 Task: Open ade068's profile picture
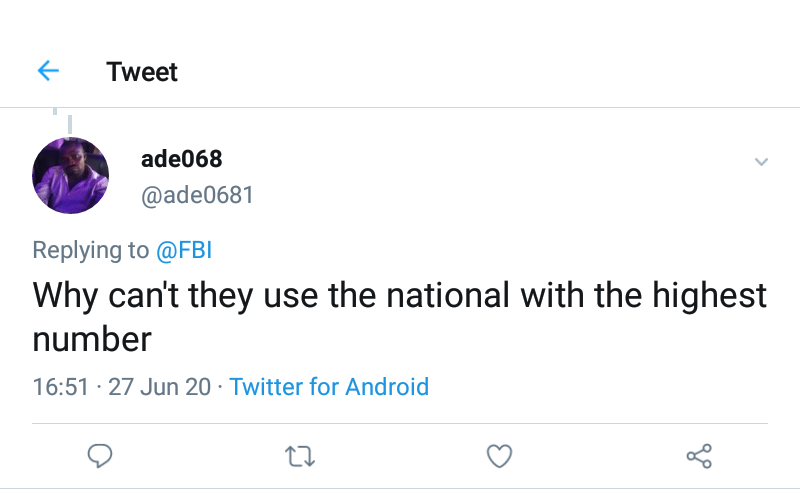[x=70, y=175]
